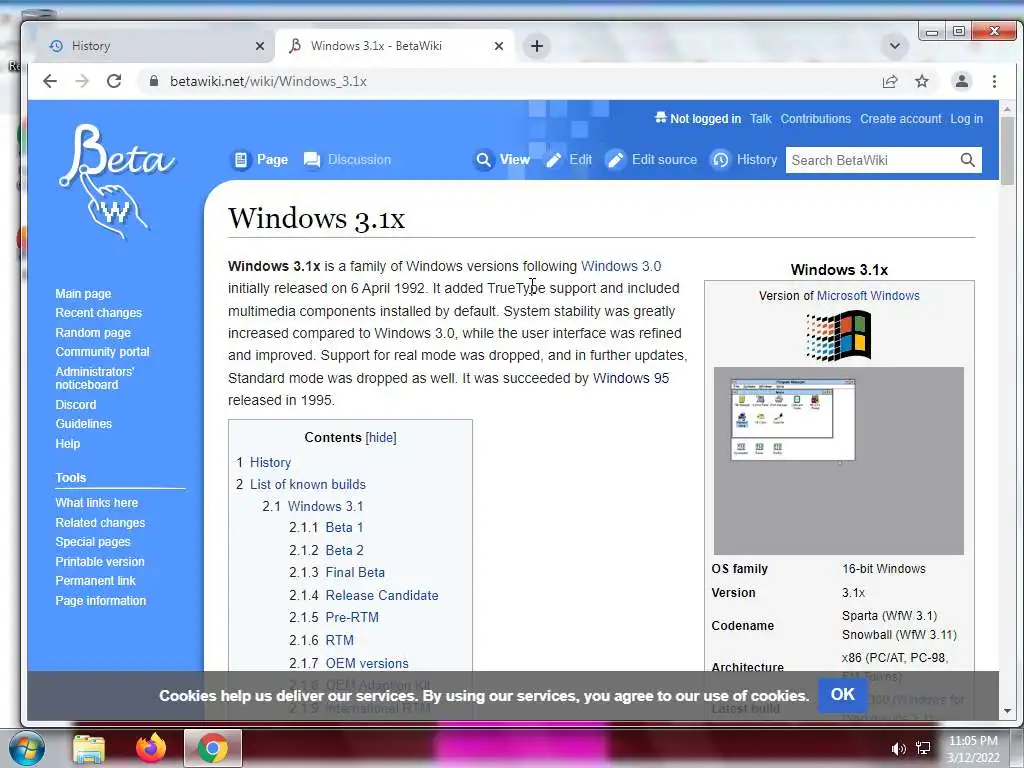This screenshot has height=768, width=1024.
Task: Open the Discord link
Action: tap(76, 405)
